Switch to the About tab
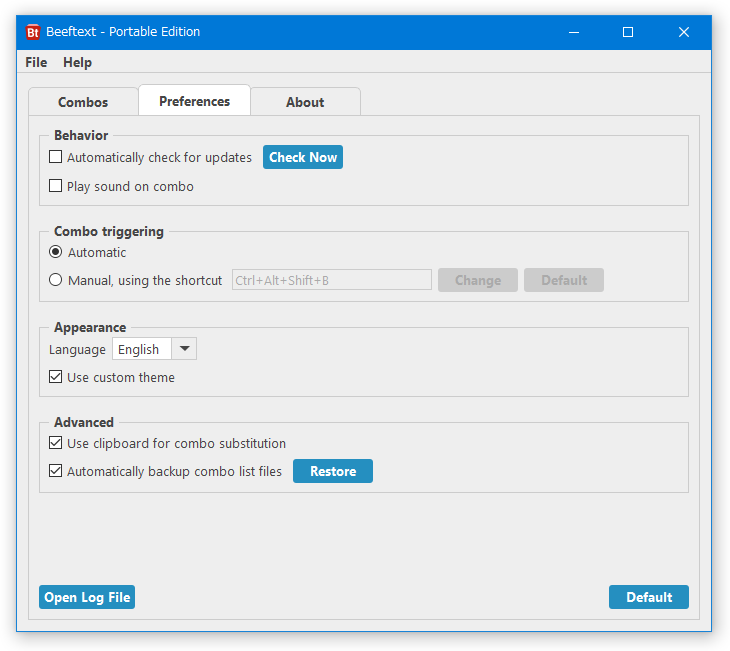The image size is (730, 651). (x=305, y=102)
